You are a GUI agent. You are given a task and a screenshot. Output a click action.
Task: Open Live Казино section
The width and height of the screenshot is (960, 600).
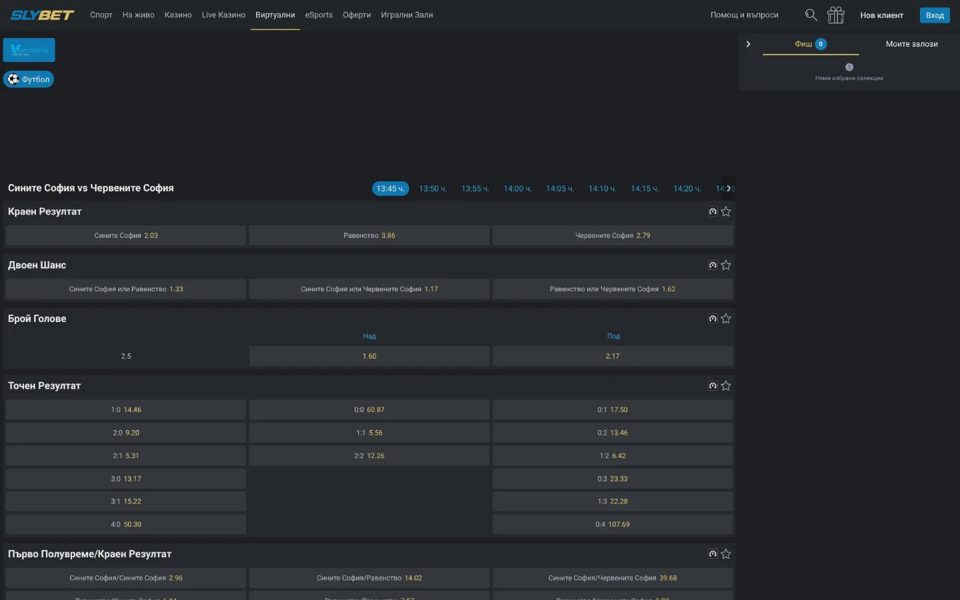[x=223, y=15]
